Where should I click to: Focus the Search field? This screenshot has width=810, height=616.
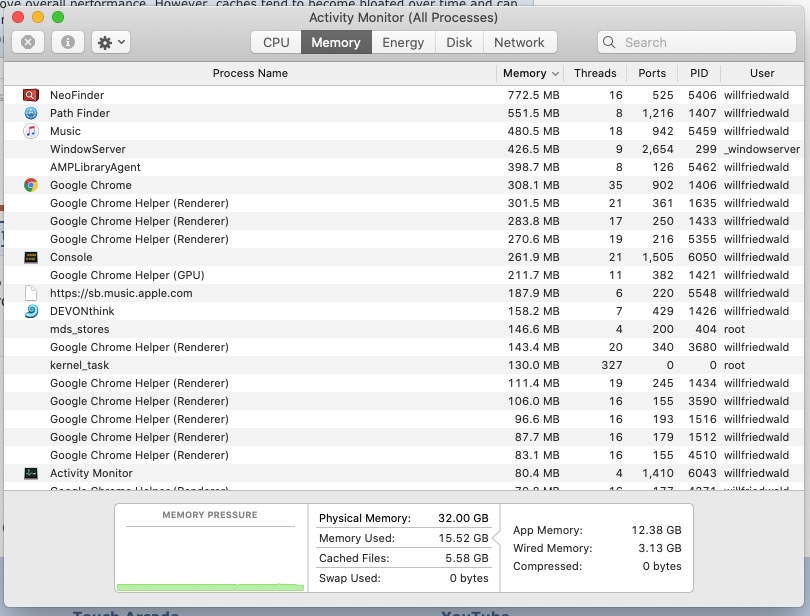click(696, 42)
